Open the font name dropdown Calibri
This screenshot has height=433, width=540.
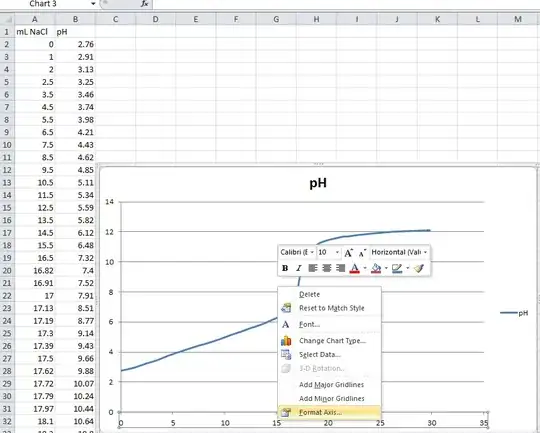click(x=312, y=252)
